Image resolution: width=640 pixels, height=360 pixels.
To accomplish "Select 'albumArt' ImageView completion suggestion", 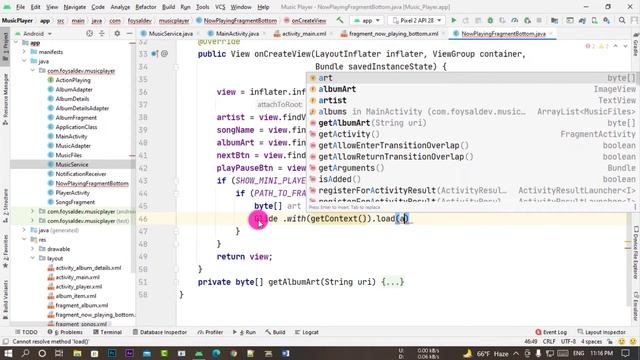I will (x=472, y=89).
